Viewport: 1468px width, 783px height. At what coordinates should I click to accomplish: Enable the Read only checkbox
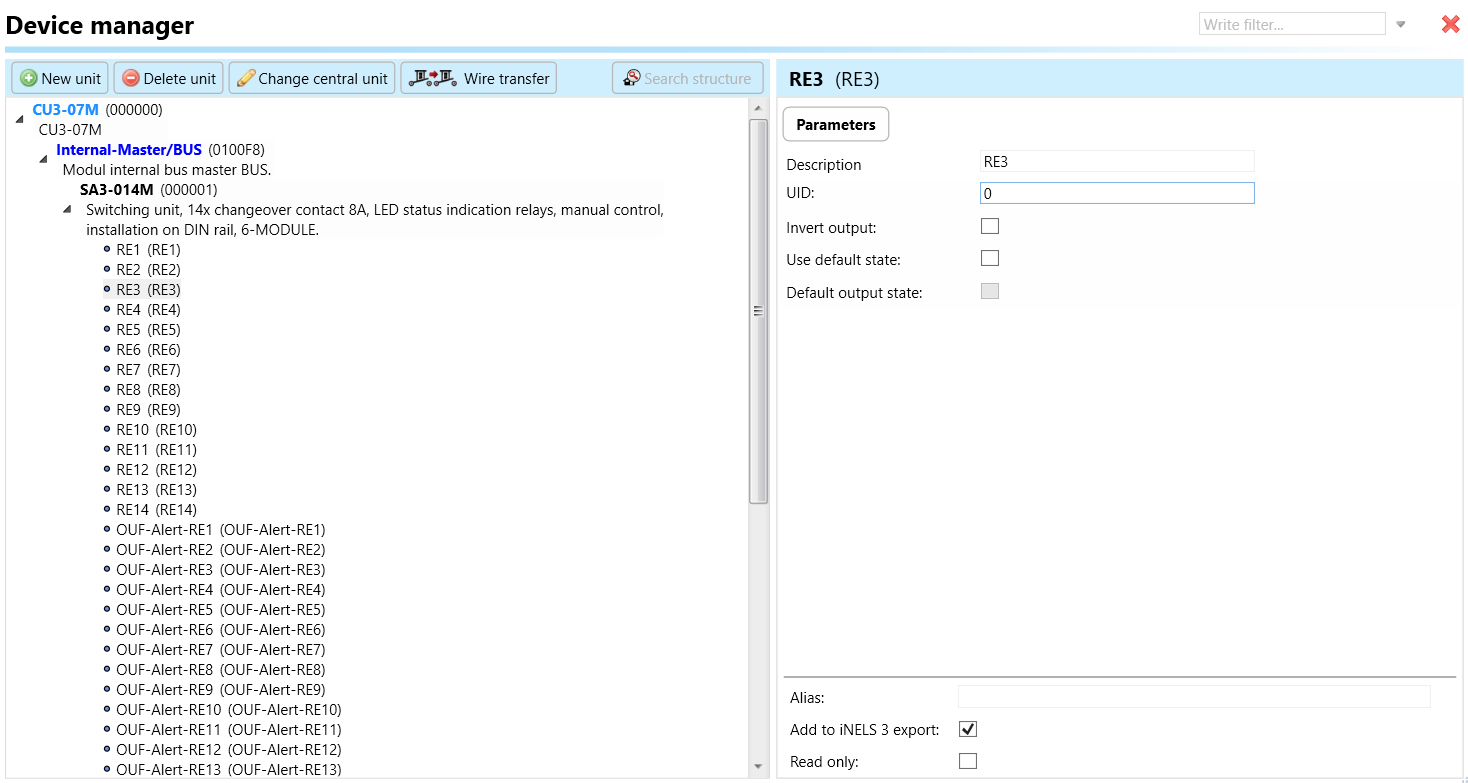click(x=967, y=761)
